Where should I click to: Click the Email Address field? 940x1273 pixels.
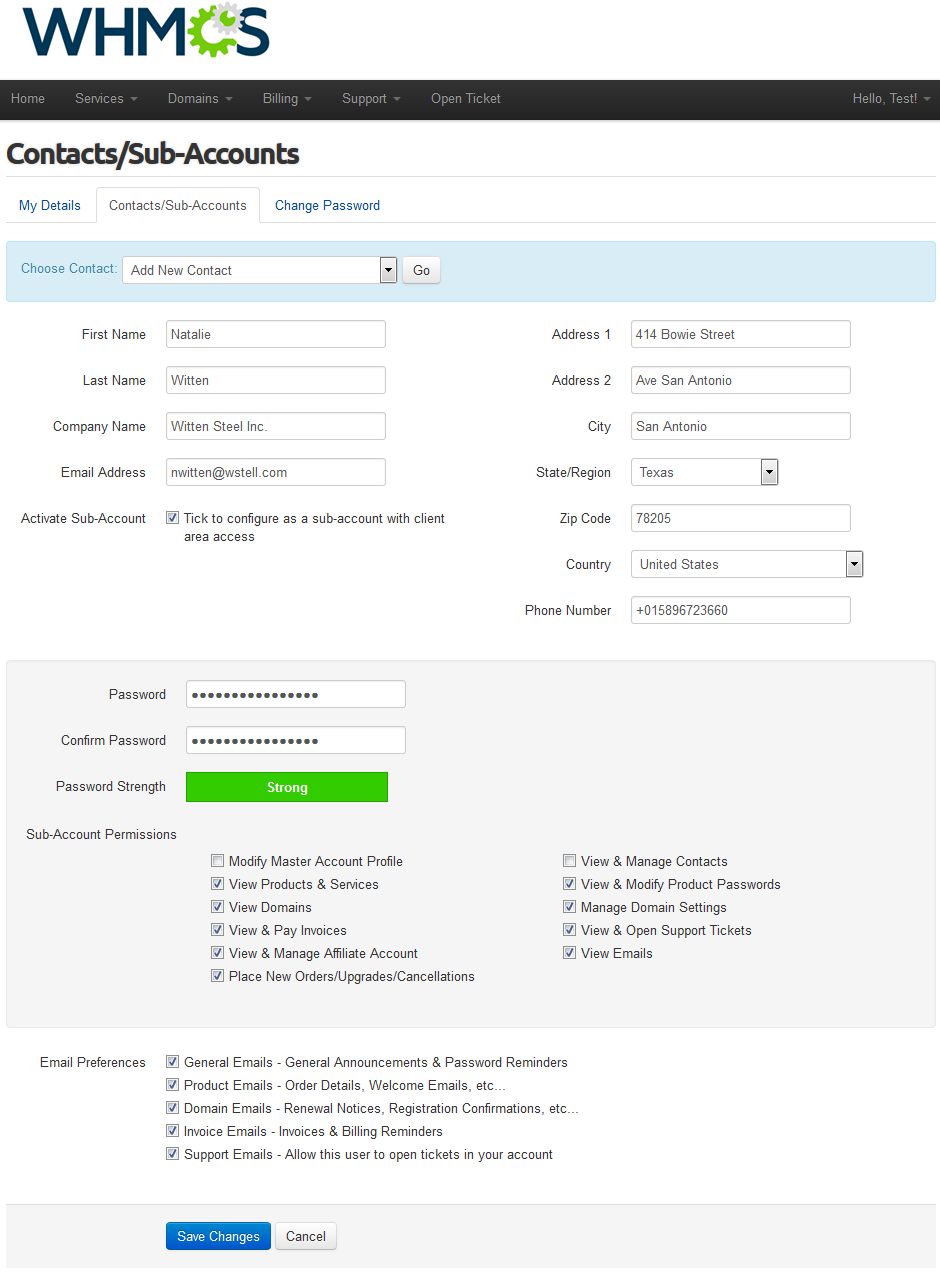(x=276, y=472)
